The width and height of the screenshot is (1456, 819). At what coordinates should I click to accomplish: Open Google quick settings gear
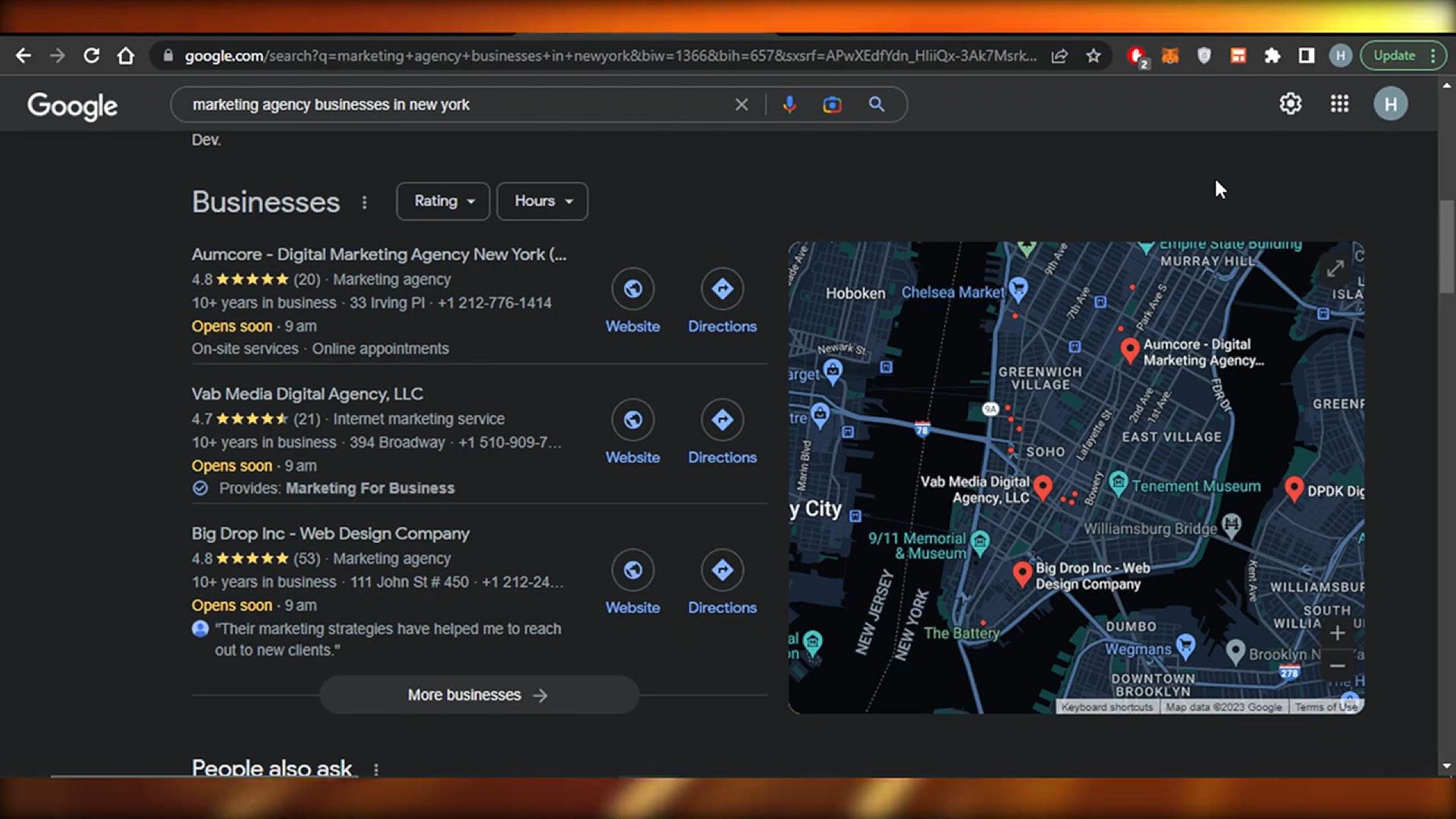(1291, 104)
